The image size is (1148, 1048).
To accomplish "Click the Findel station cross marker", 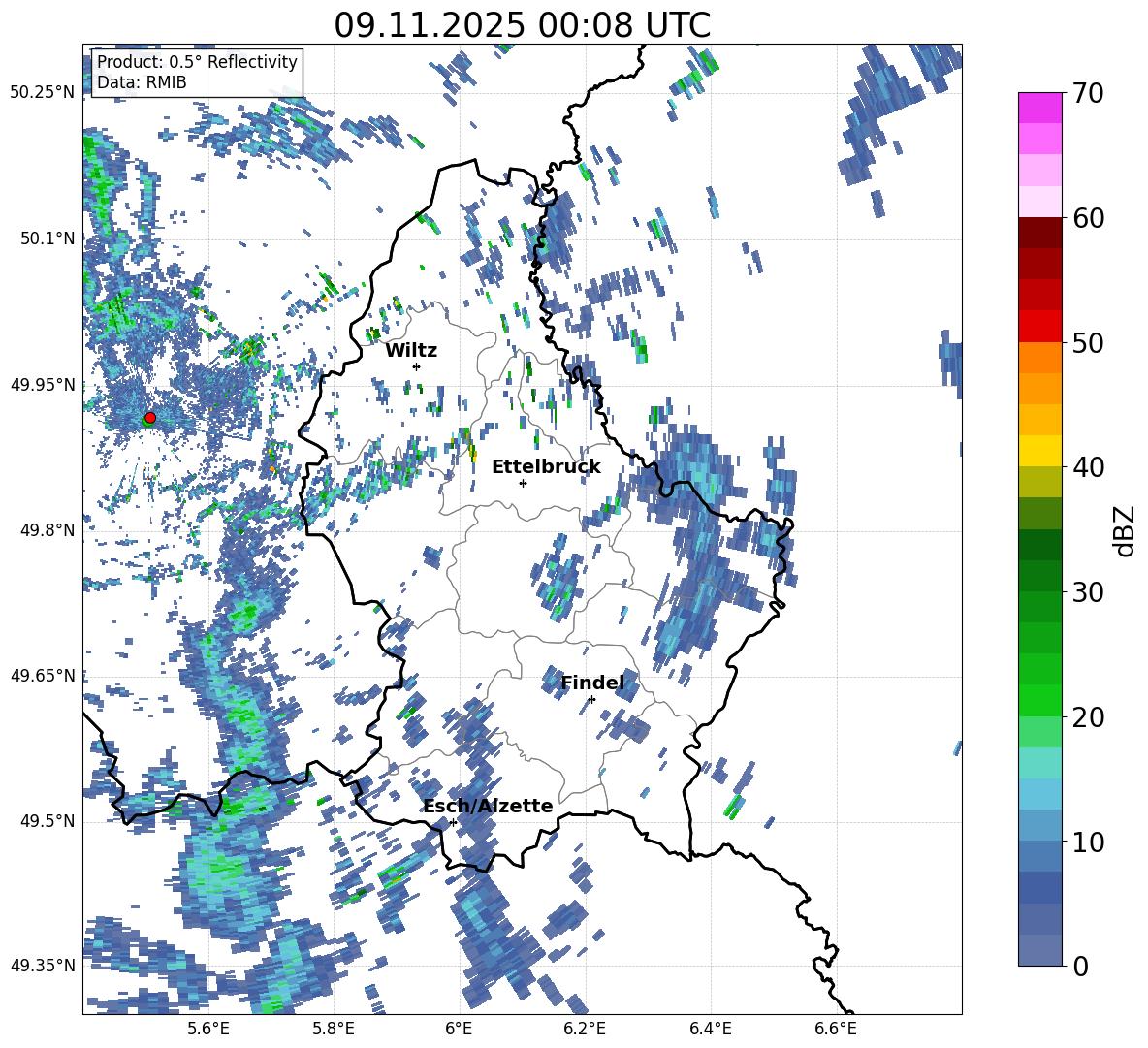I will (x=591, y=700).
